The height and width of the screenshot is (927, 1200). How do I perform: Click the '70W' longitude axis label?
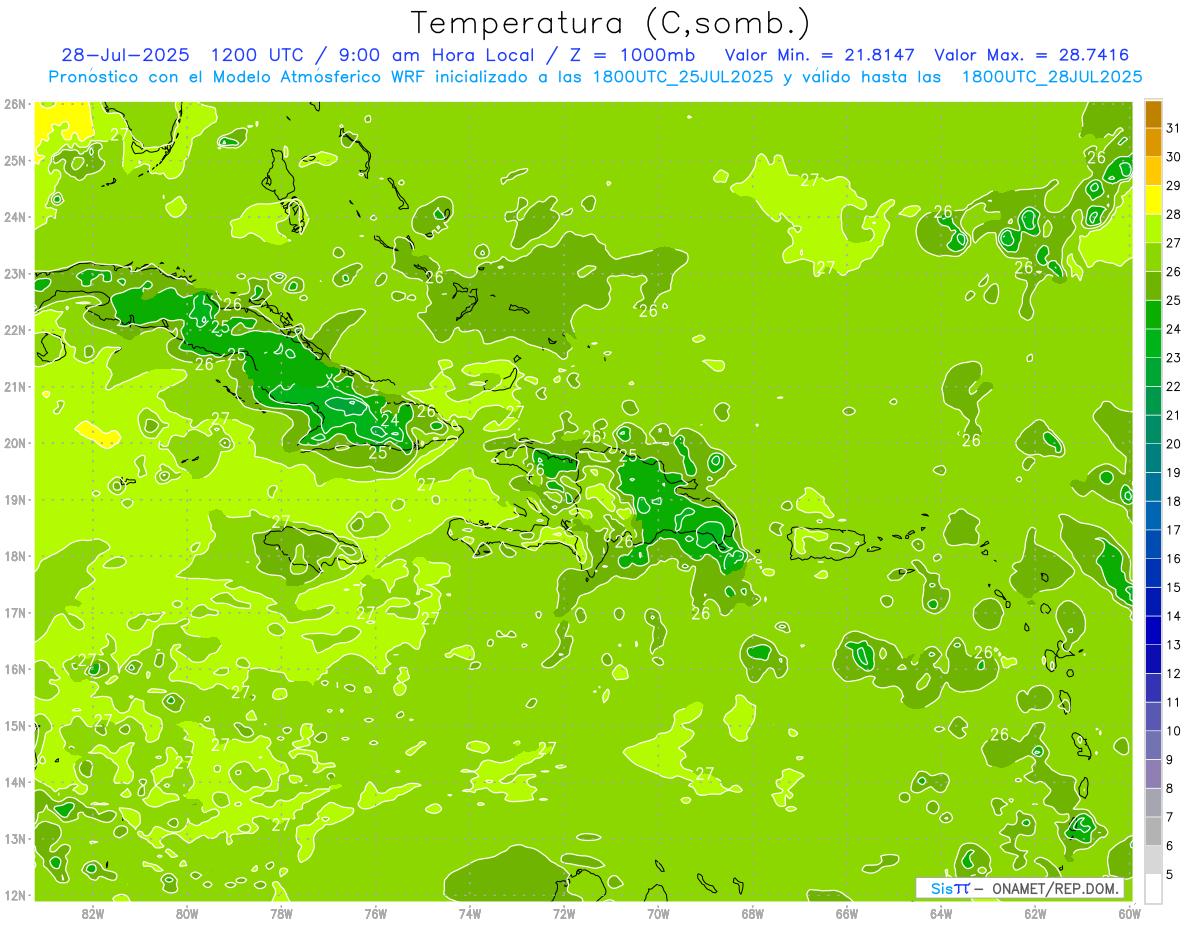[658, 914]
